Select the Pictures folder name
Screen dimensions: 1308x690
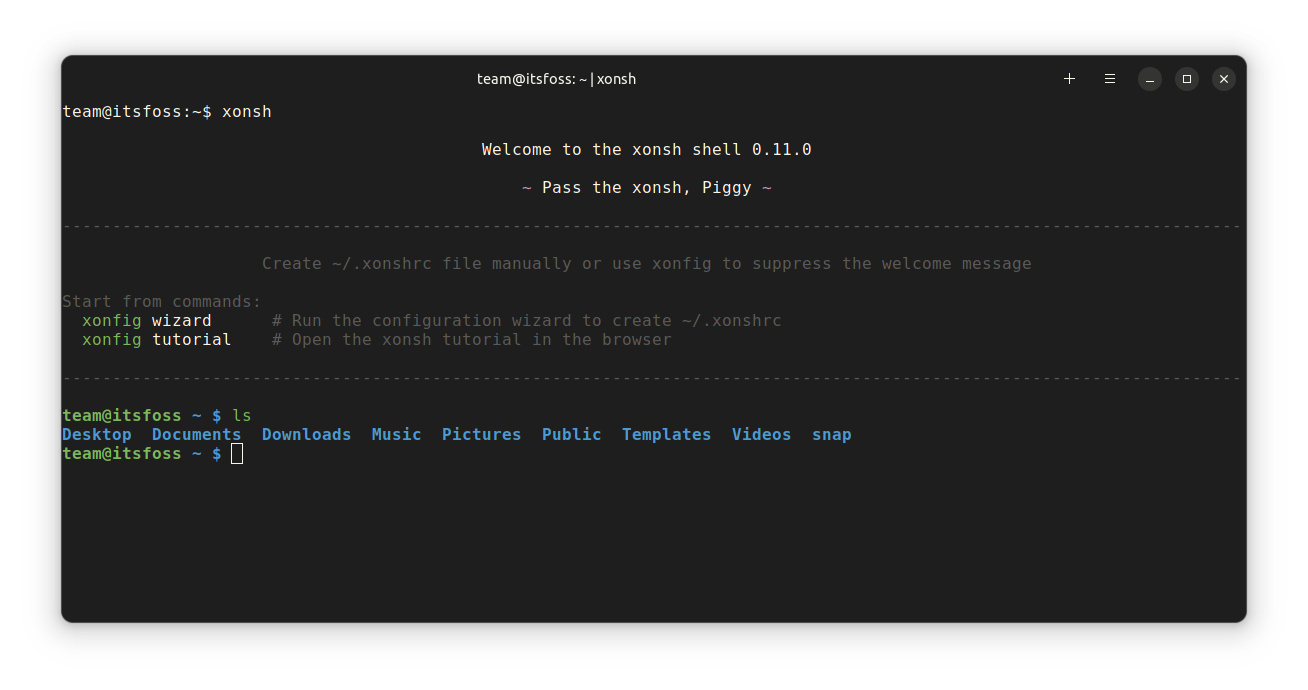pyautogui.click(x=481, y=434)
